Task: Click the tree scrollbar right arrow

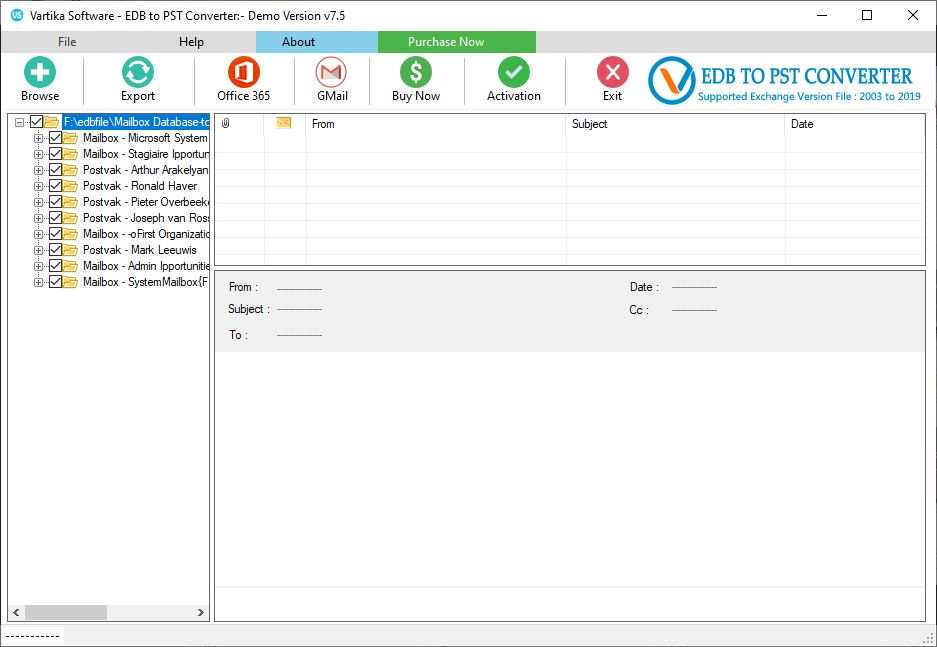Action: point(201,612)
